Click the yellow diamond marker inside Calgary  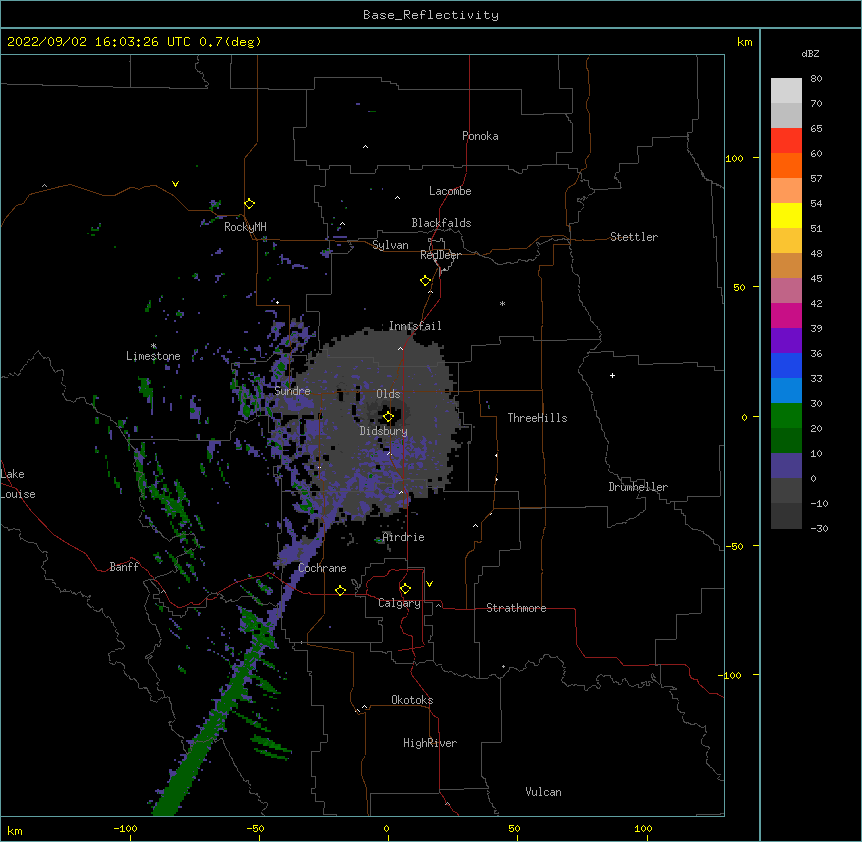pyautogui.click(x=405, y=589)
